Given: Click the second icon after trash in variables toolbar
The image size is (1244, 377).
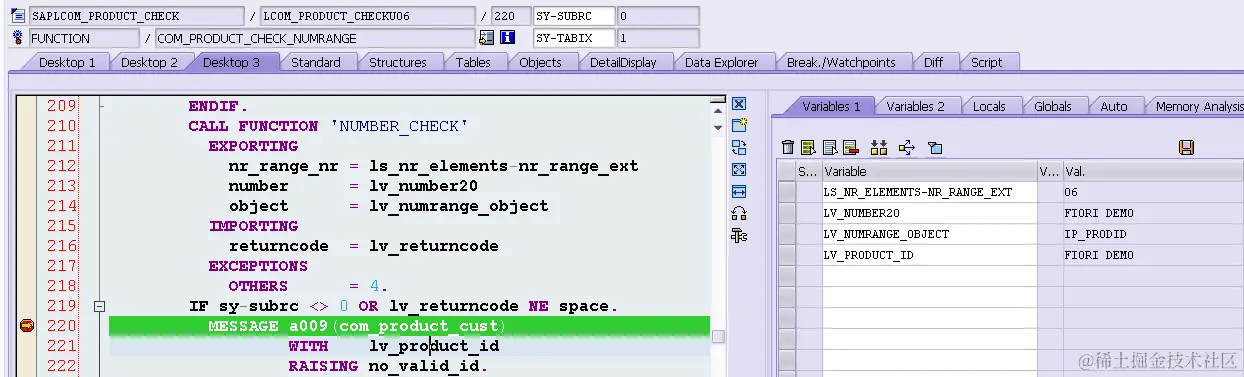Looking at the screenshot, I should 807,147.
